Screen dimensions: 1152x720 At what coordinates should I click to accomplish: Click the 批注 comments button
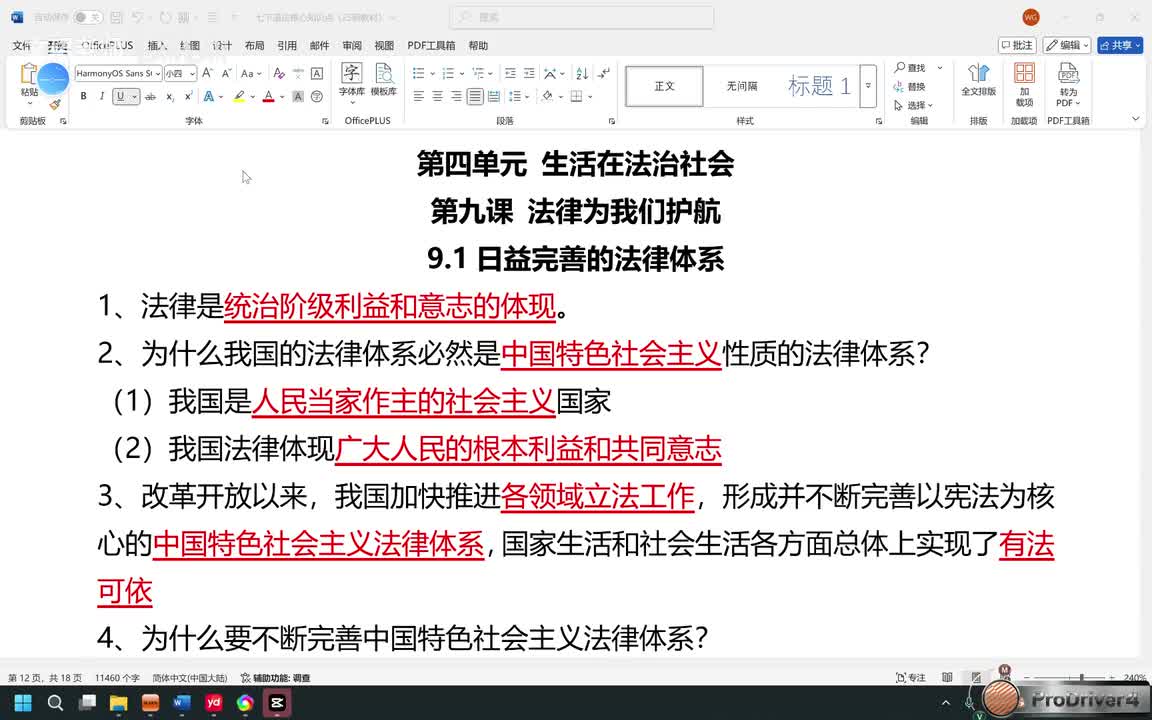[1018, 46]
